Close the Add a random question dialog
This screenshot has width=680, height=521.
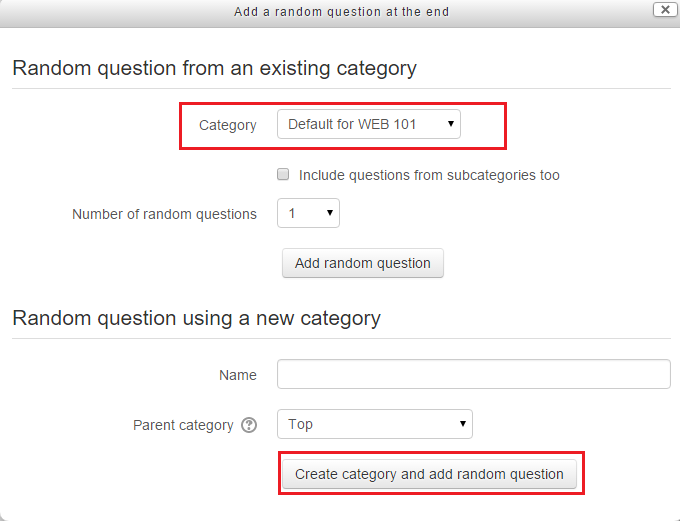pyautogui.click(x=663, y=10)
